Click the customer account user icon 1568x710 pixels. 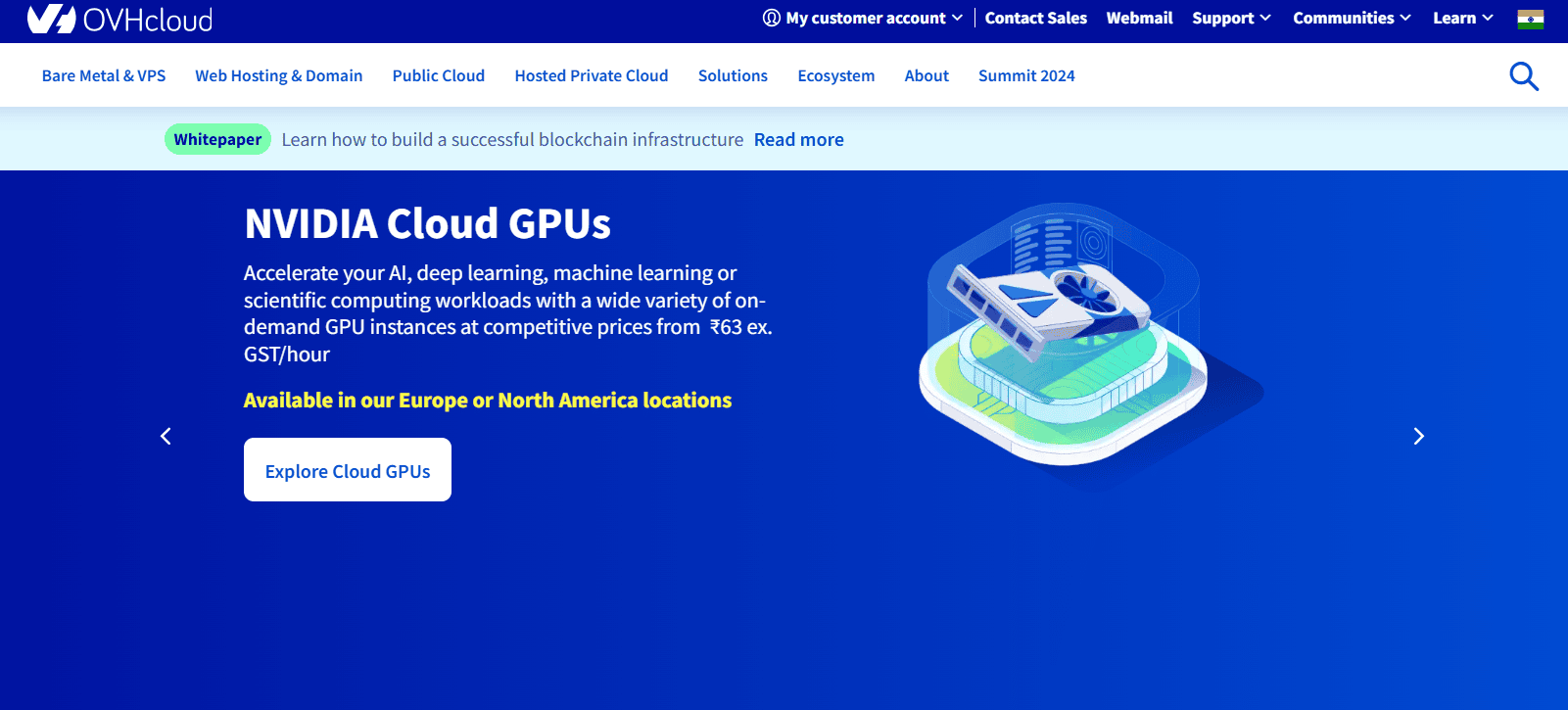coord(772,18)
